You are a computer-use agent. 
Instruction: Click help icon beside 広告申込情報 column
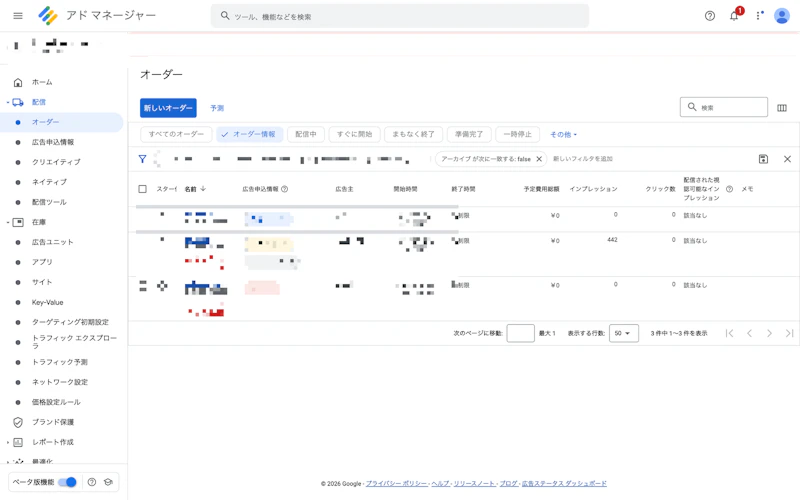pyautogui.click(x=285, y=189)
